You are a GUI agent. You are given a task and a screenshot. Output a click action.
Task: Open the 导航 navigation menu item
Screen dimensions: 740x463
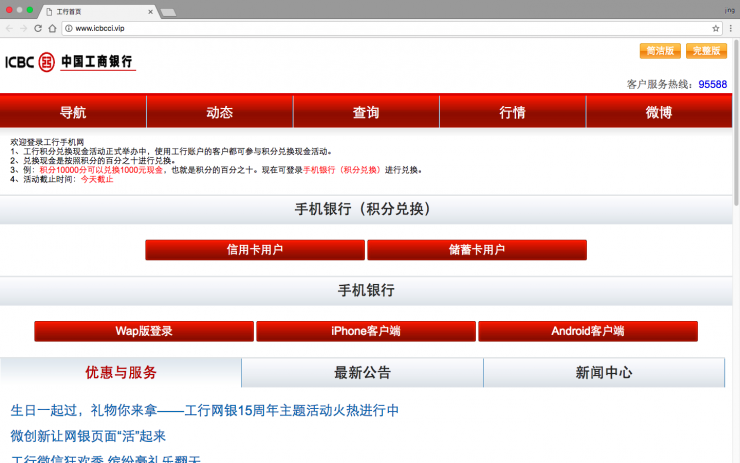click(73, 112)
